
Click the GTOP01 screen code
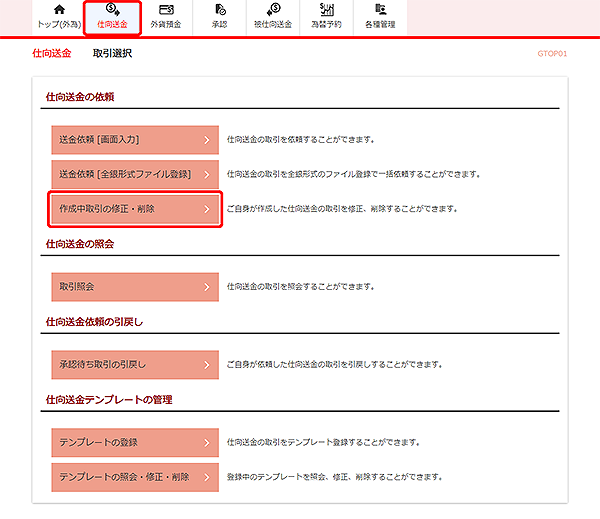552,54
